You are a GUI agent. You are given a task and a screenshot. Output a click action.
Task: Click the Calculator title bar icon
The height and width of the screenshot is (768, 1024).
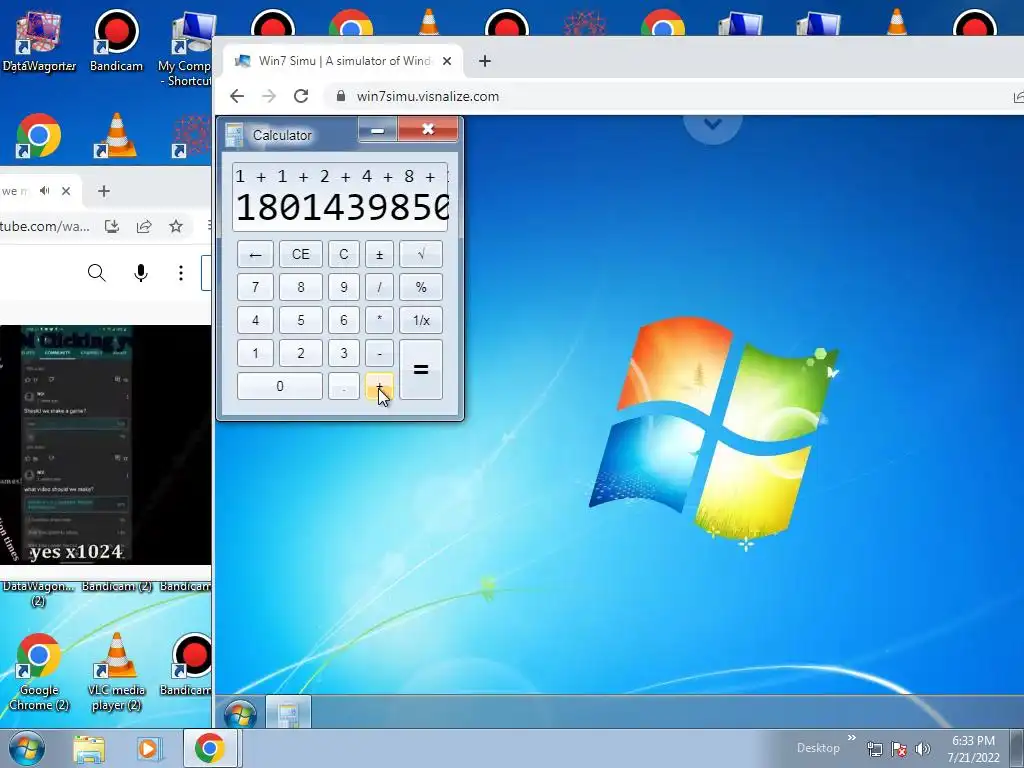[x=234, y=135]
